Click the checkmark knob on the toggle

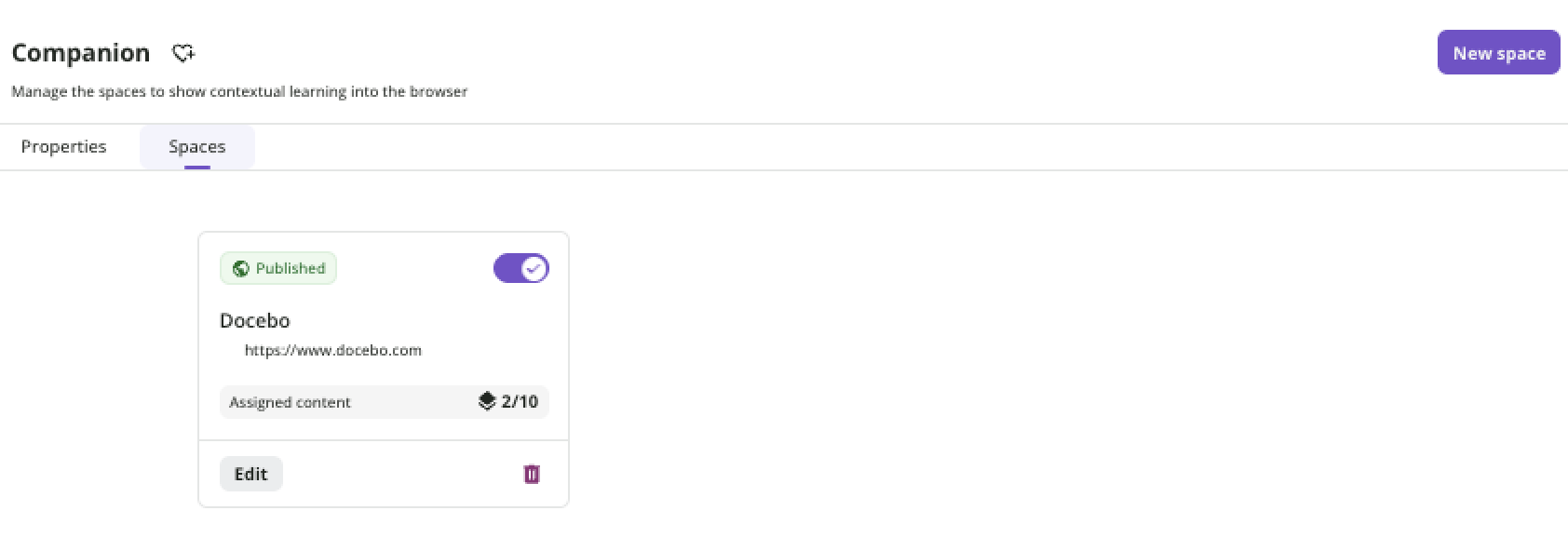(x=534, y=268)
